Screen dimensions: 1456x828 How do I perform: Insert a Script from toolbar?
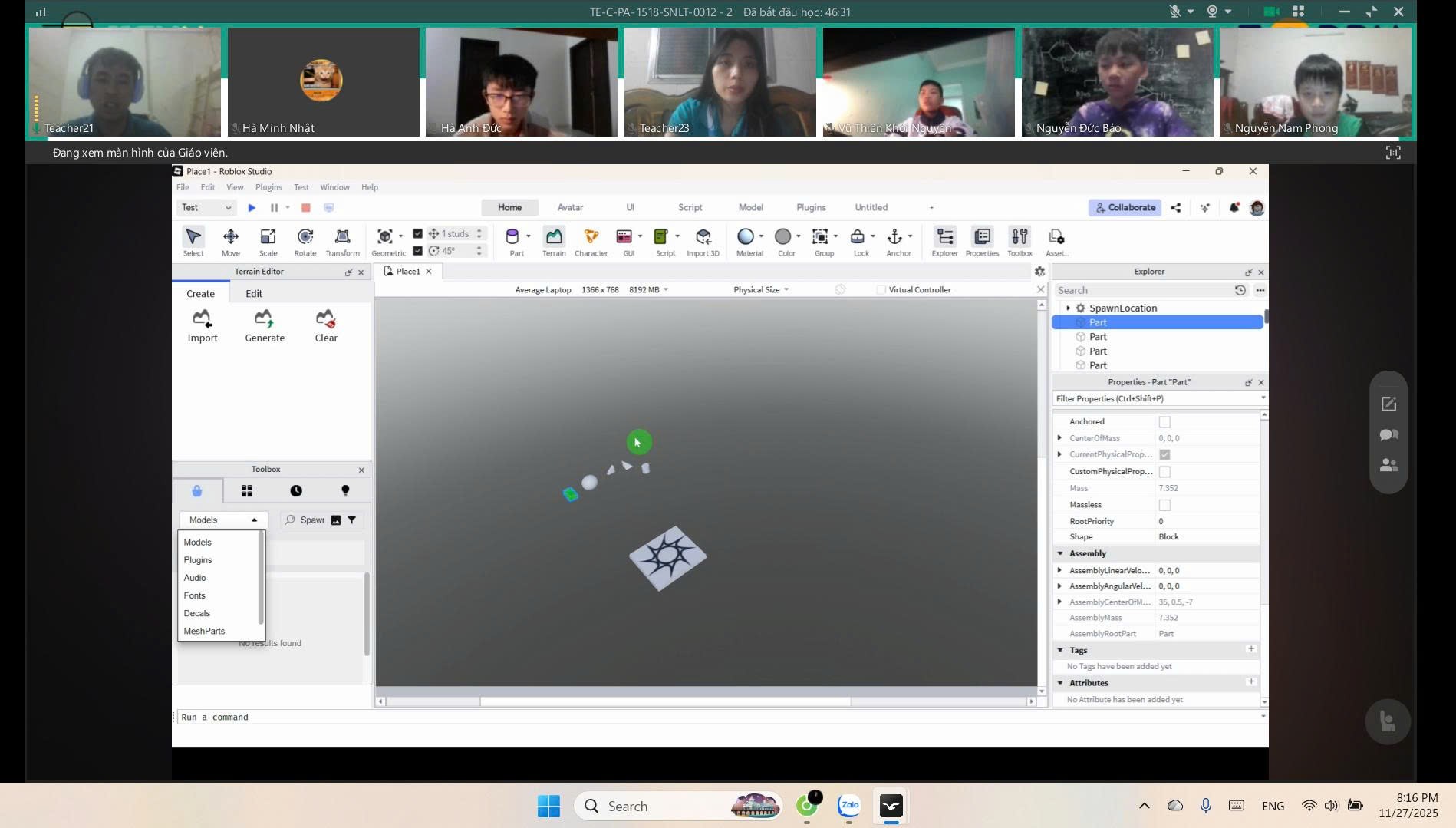click(x=661, y=241)
